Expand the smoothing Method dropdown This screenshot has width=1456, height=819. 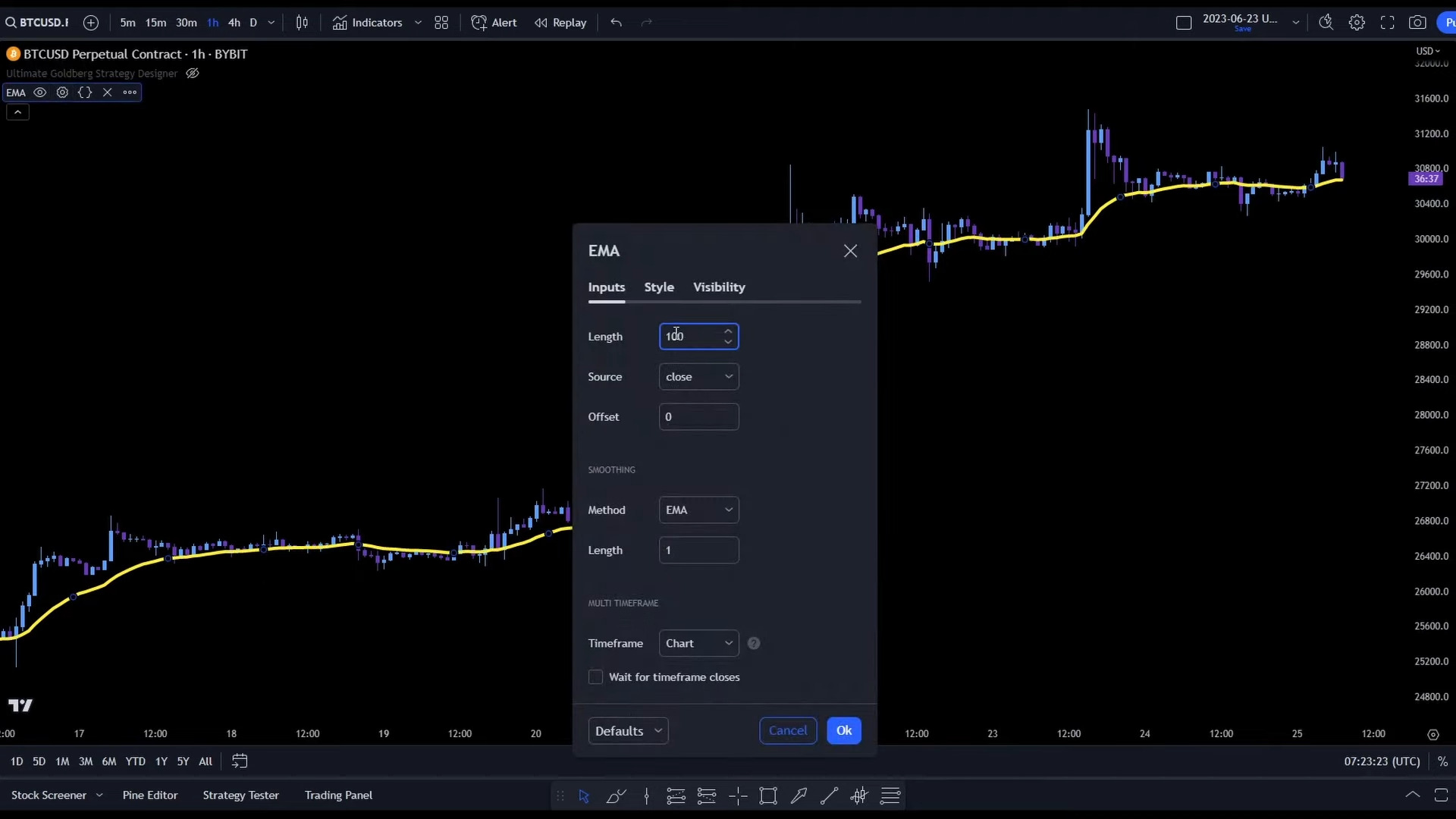tap(698, 510)
